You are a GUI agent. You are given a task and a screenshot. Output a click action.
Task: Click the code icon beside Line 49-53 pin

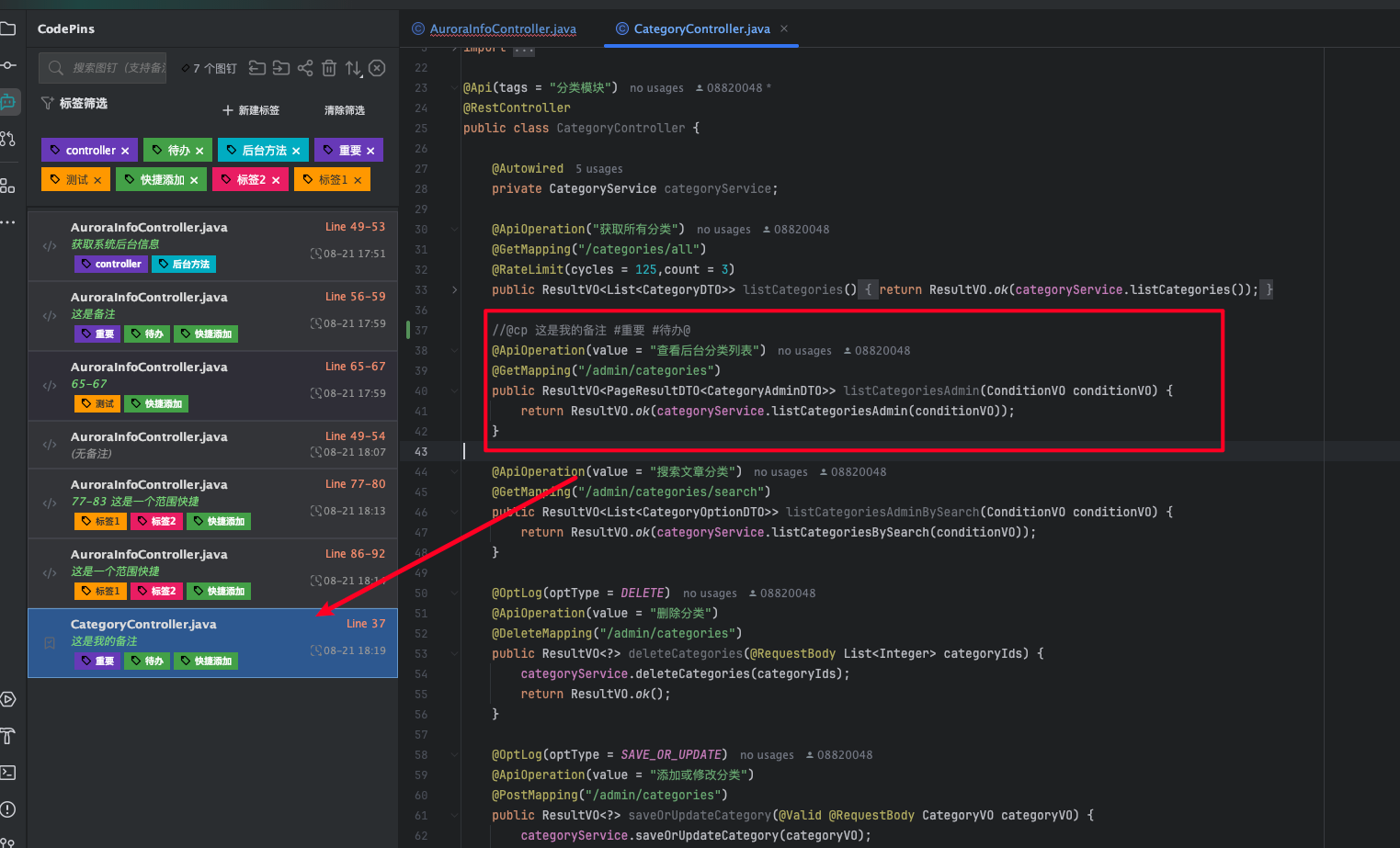click(50, 245)
